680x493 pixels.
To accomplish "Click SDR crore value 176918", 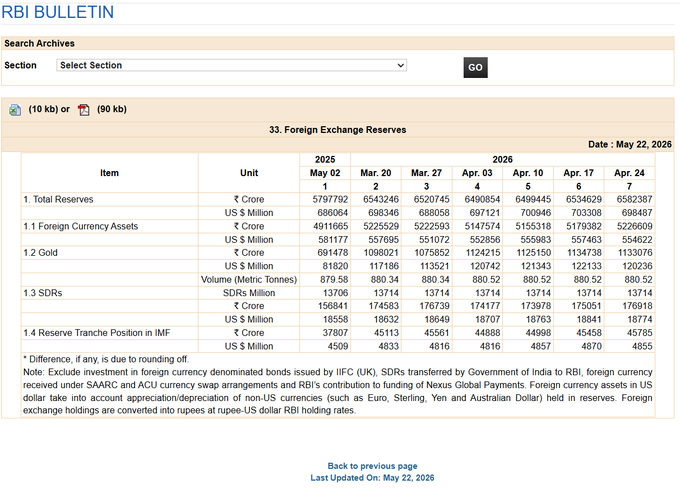I will (637, 306).
